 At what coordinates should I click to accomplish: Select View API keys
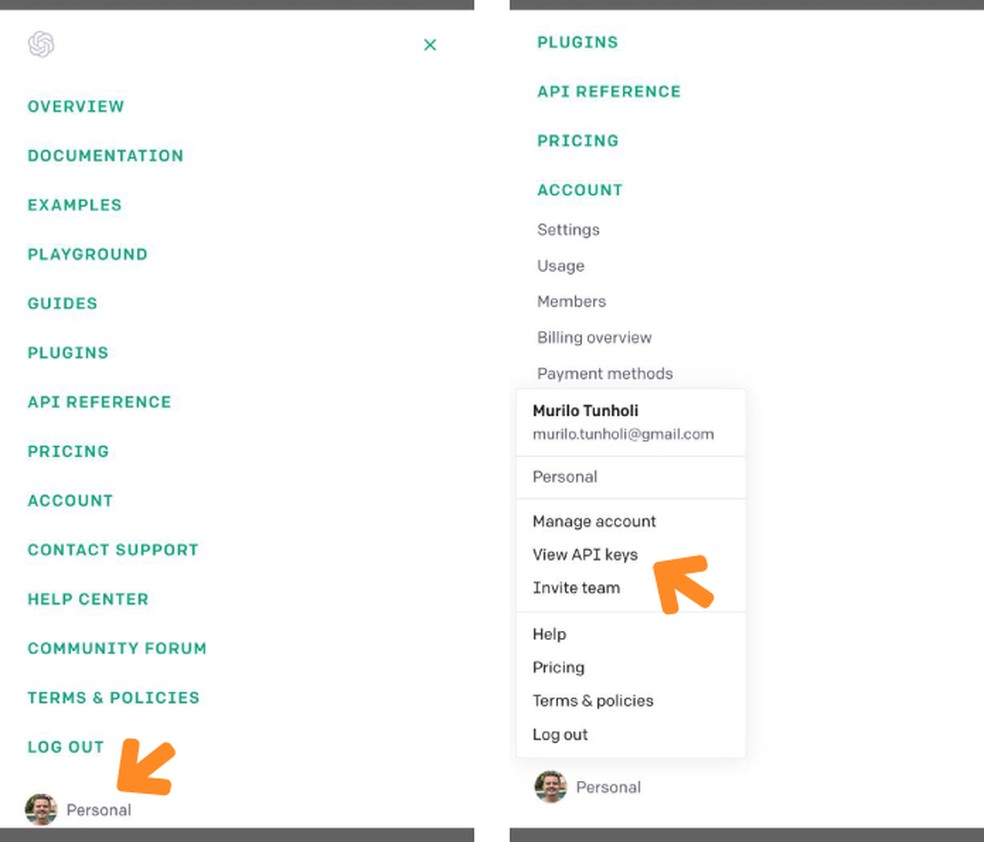(x=585, y=555)
